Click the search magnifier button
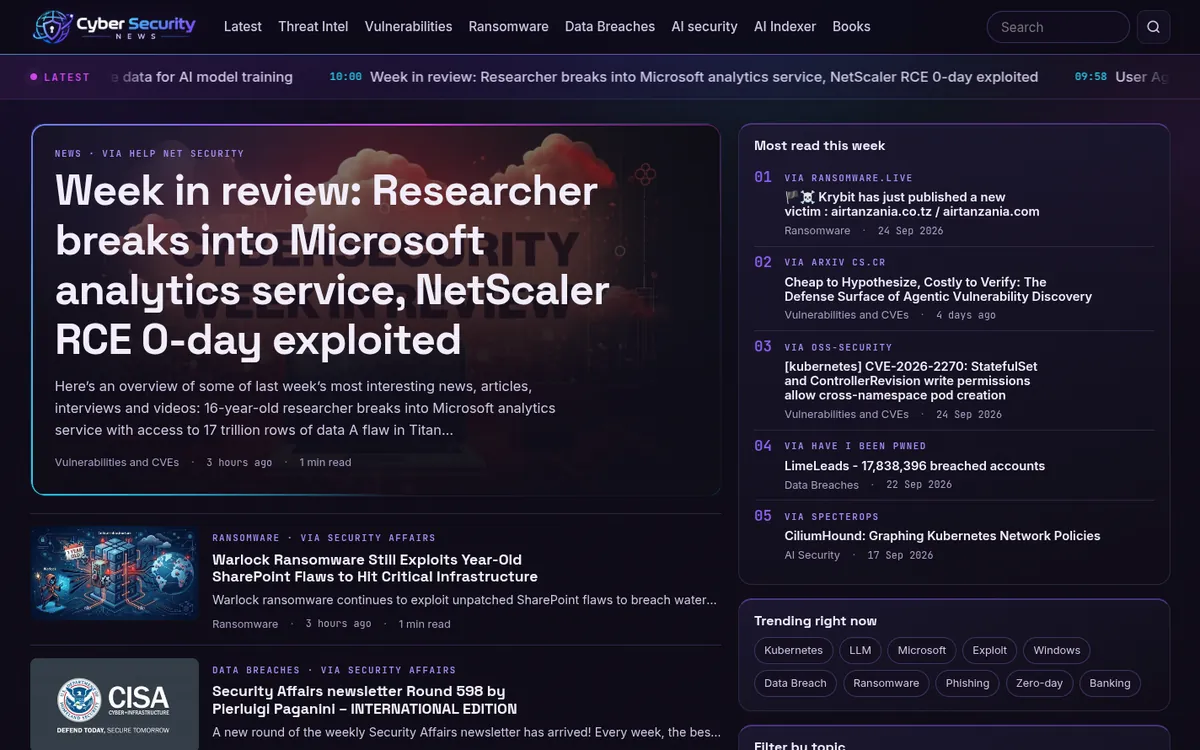The image size is (1200, 750). 1153,27
